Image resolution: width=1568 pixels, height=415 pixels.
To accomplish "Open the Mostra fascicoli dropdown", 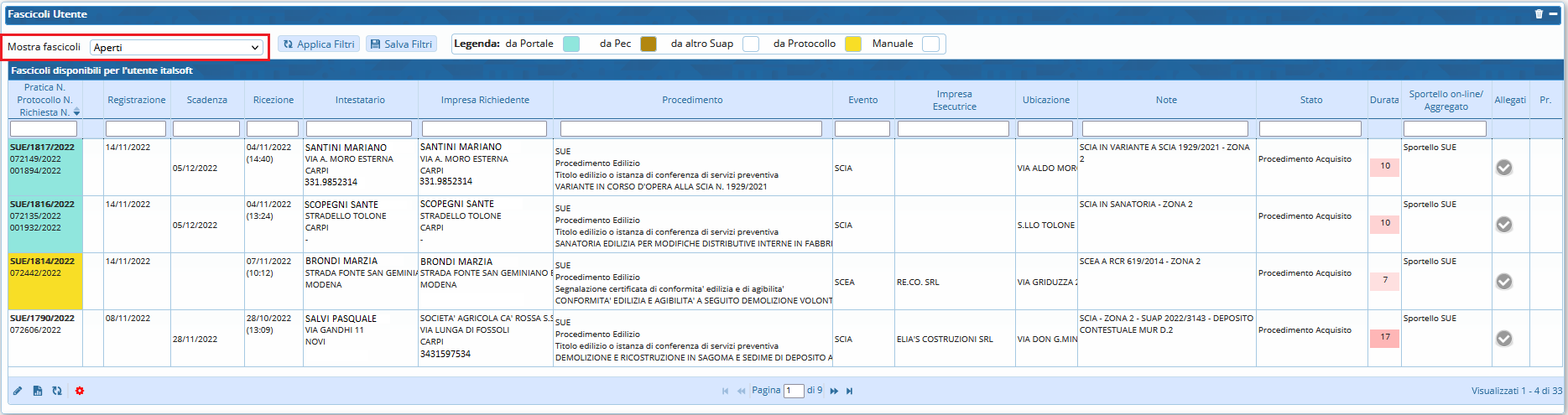I will click(177, 48).
